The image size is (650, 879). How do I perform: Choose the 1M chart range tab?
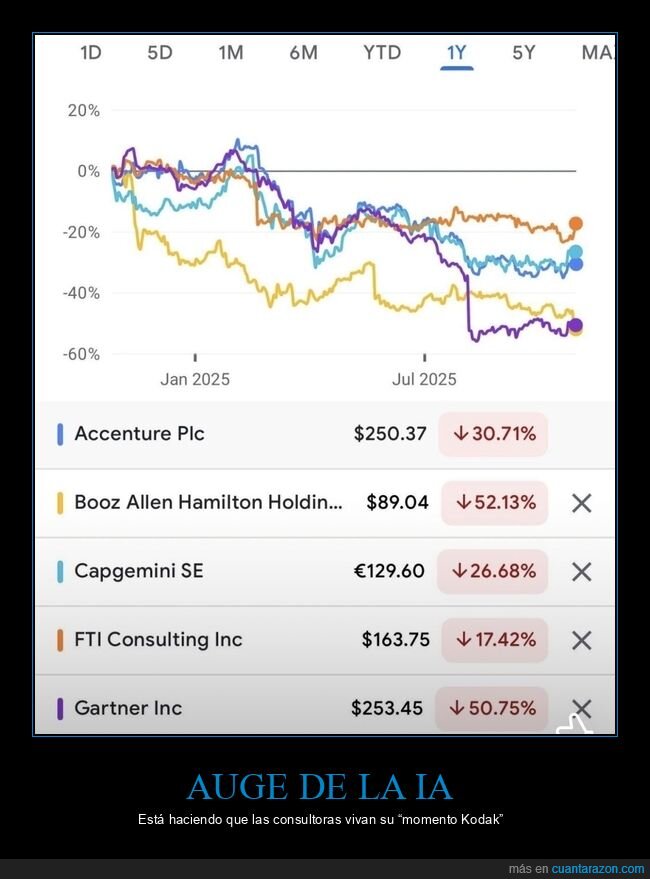231,53
